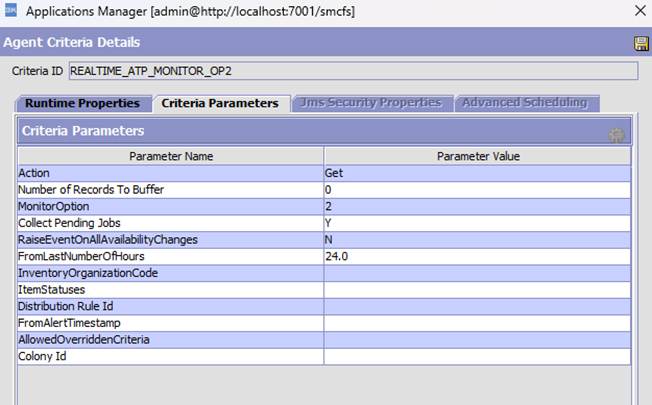Click the Collect Pending Jobs value cell
Screen dimensions: 652x405
point(477,223)
